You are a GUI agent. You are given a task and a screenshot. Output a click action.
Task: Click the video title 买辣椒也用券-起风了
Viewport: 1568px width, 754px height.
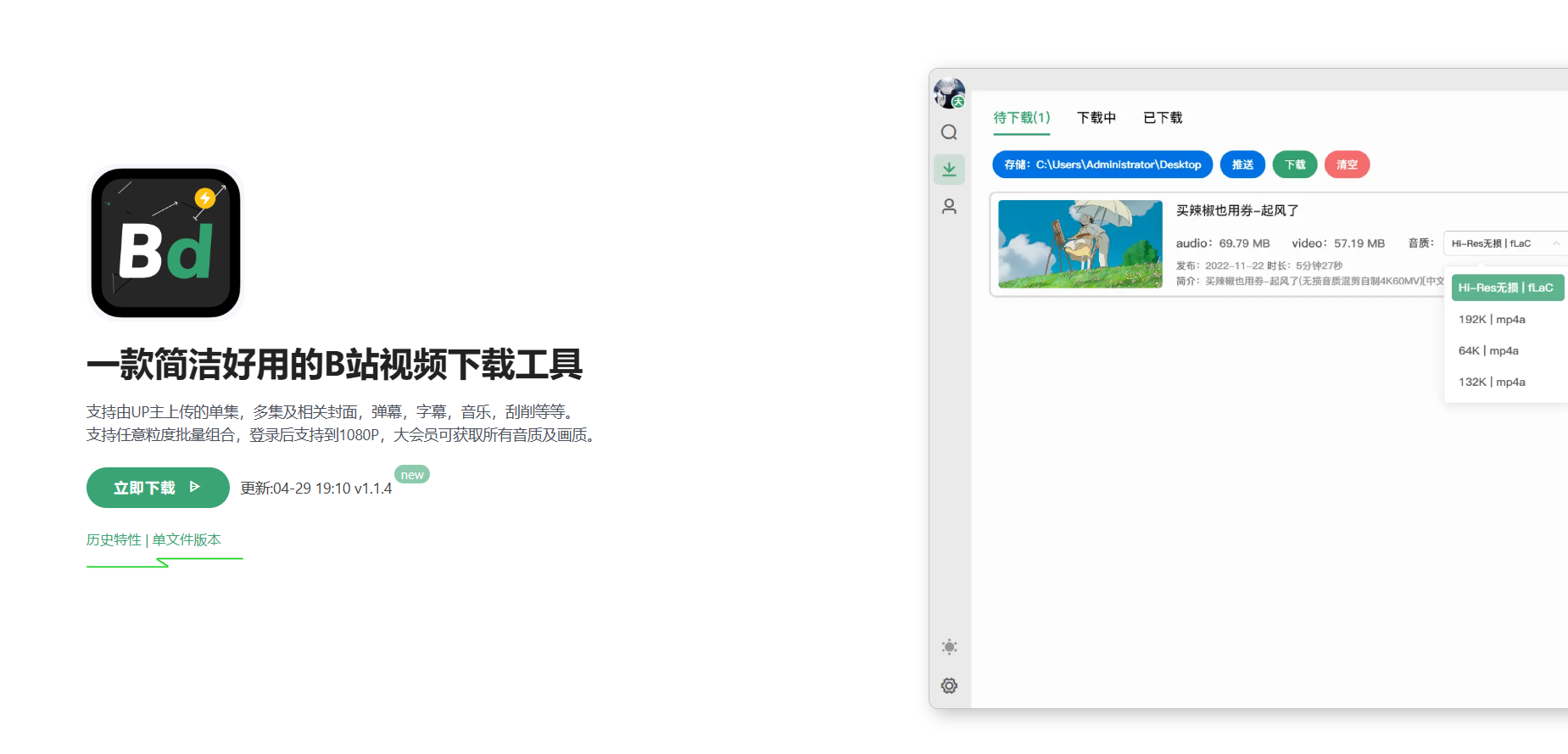coord(1237,210)
